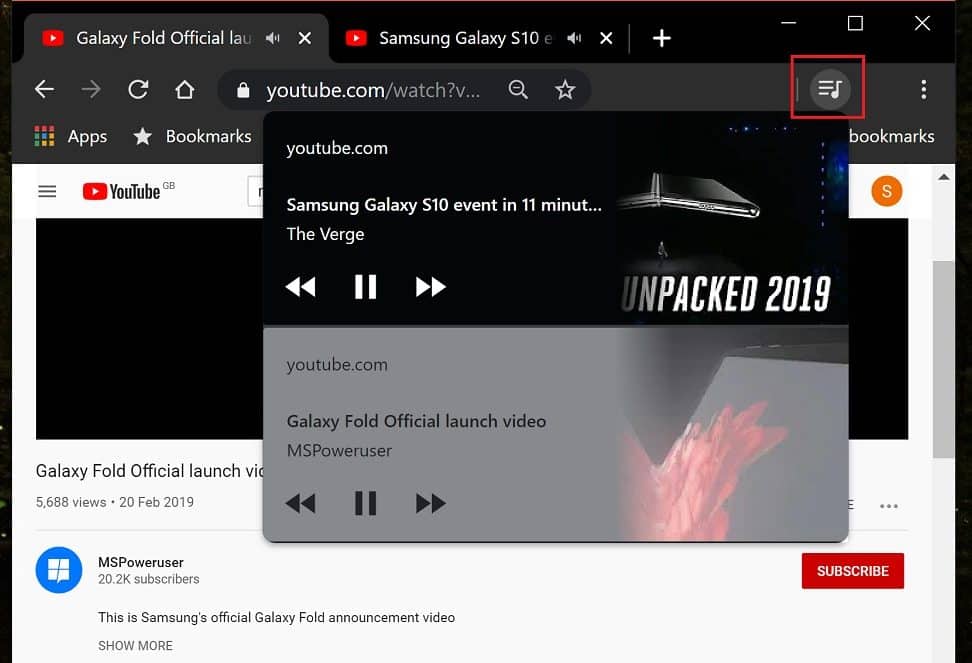Image resolution: width=972 pixels, height=663 pixels.
Task: Skip forward in The Verge video
Action: point(430,287)
